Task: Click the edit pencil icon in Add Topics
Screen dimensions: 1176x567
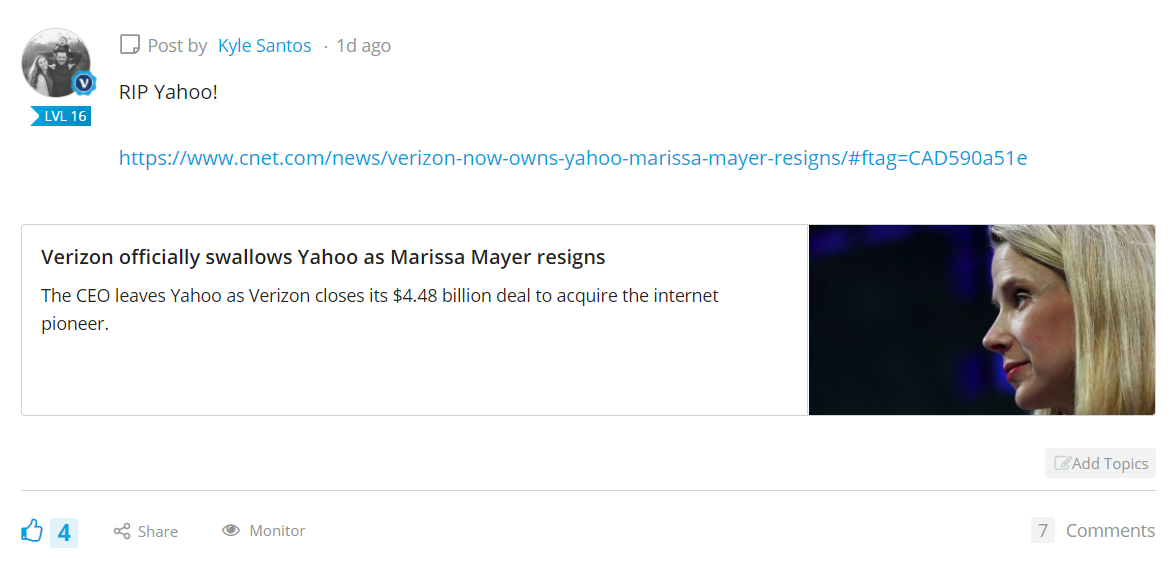Action: coord(1063,464)
